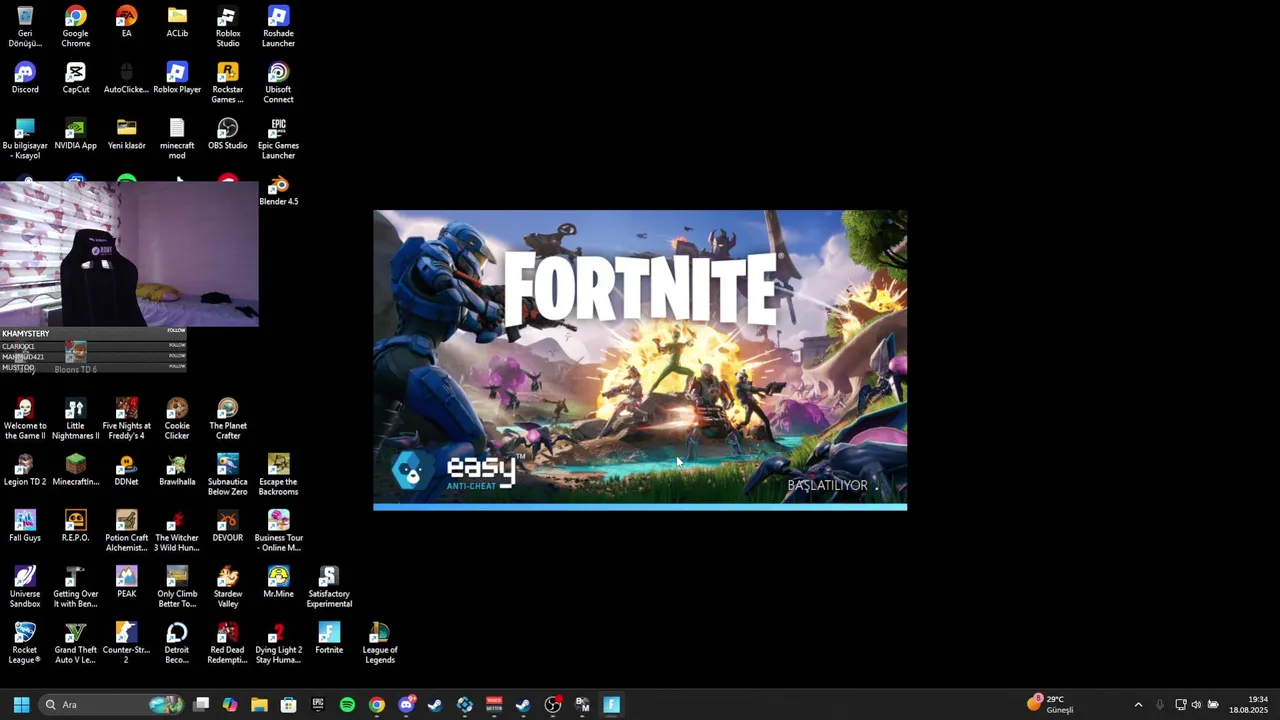Select the Blender 4.5 desktop icon
Screen dimensions: 1280x720
tap(278, 190)
